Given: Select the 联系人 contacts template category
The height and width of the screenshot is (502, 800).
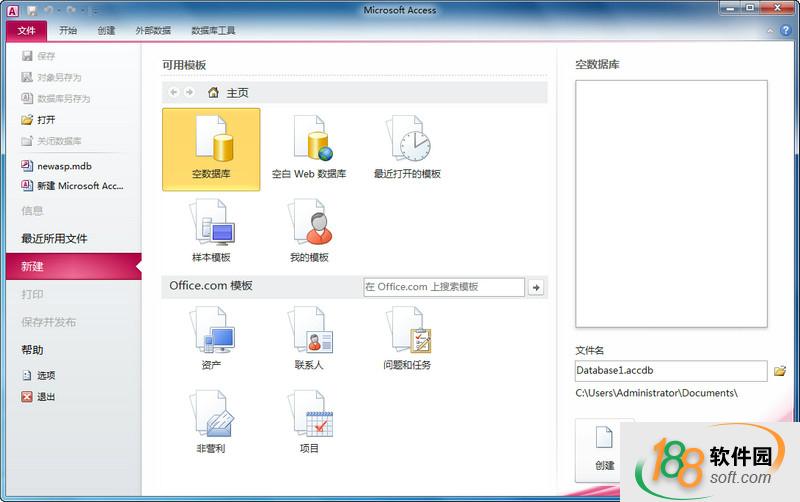Looking at the screenshot, I should (x=309, y=339).
